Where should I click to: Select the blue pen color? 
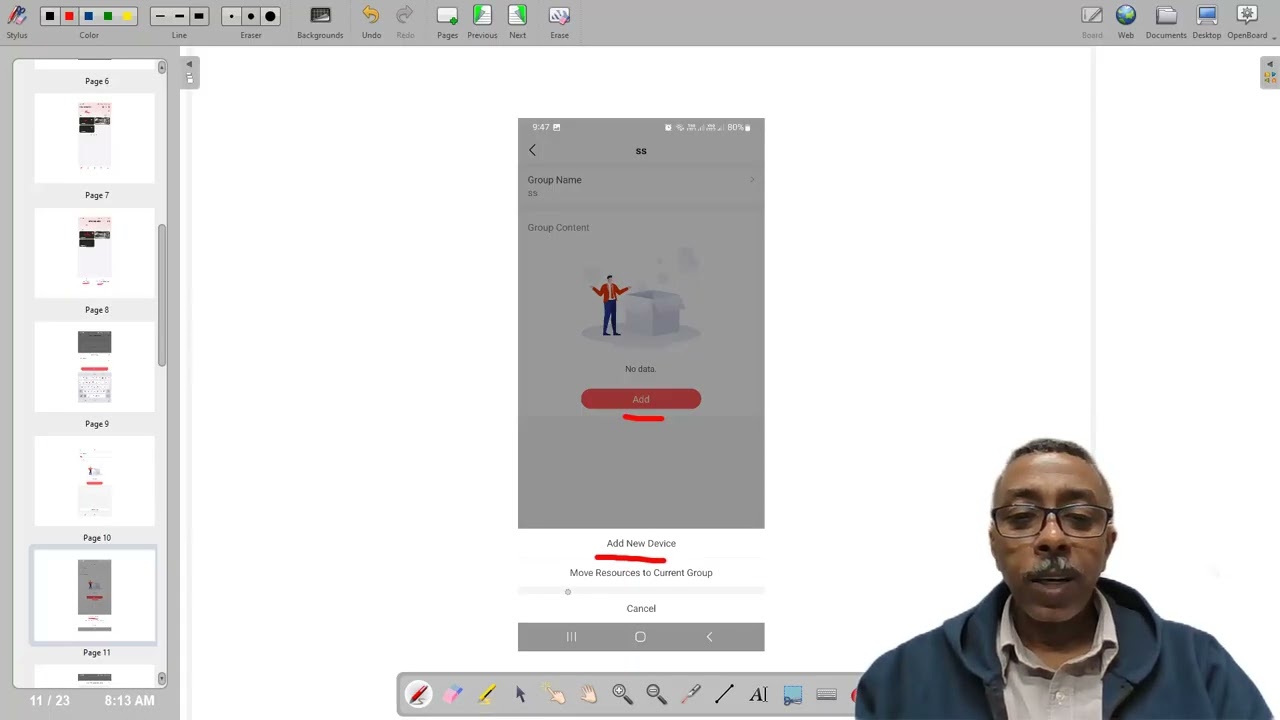click(x=88, y=16)
